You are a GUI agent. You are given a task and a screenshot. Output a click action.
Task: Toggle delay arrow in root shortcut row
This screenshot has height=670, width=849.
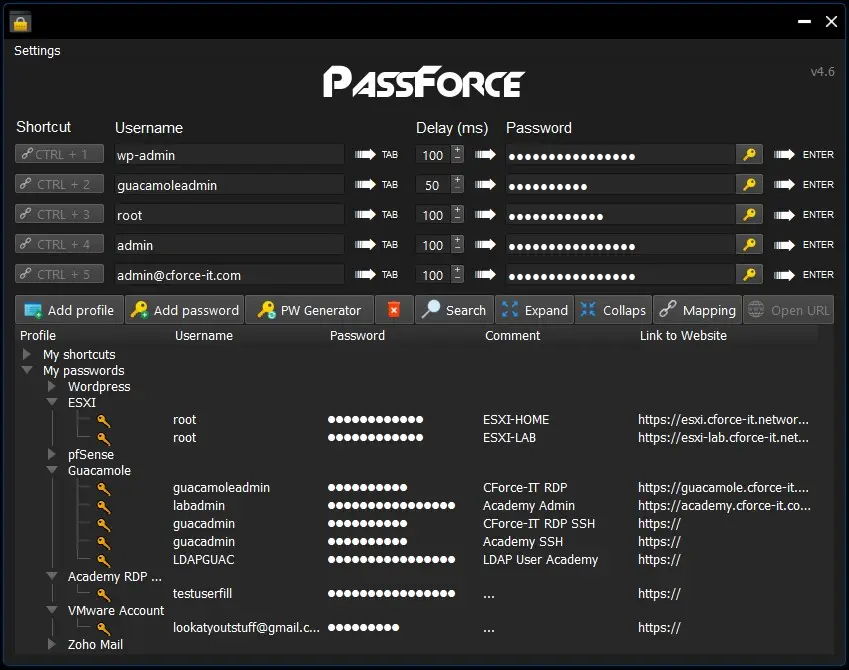click(x=485, y=215)
